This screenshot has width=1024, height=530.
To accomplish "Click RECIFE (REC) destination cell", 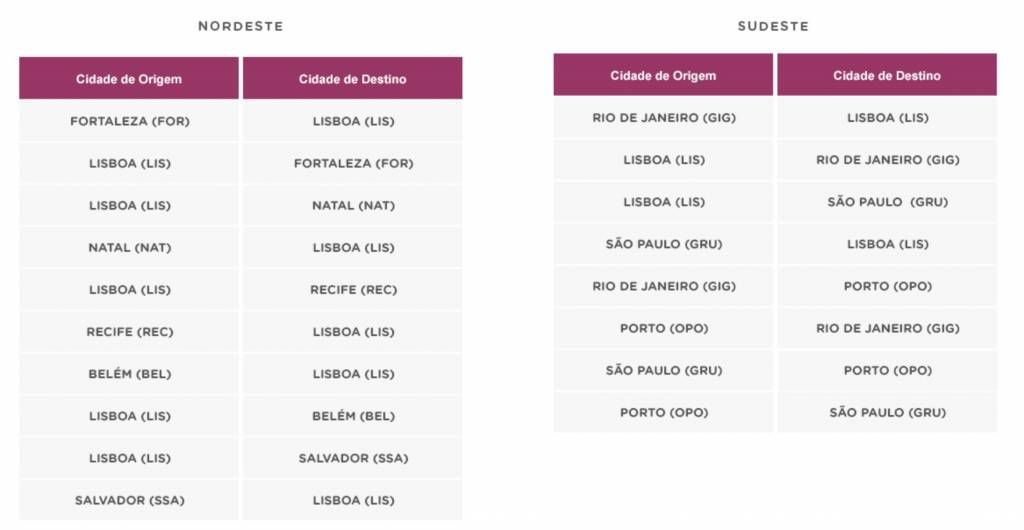I will [x=353, y=289].
